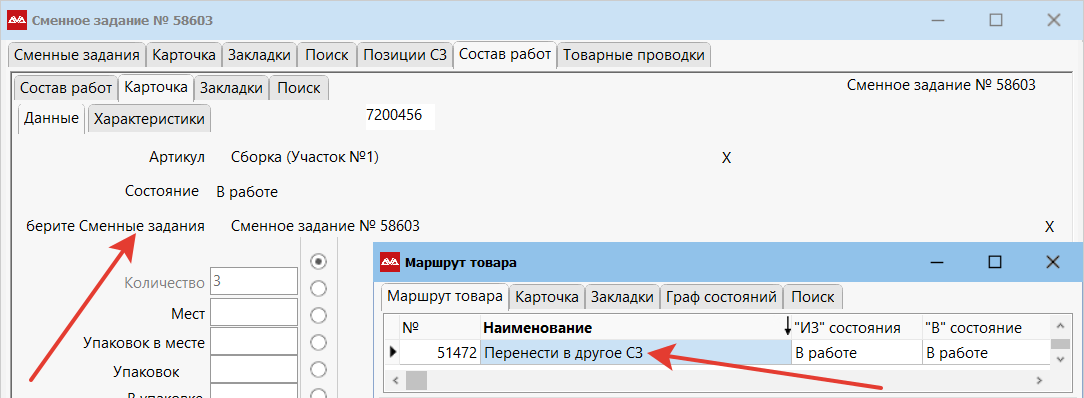
Task: Minimize the Маршрут товара window
Action: pos(937,263)
